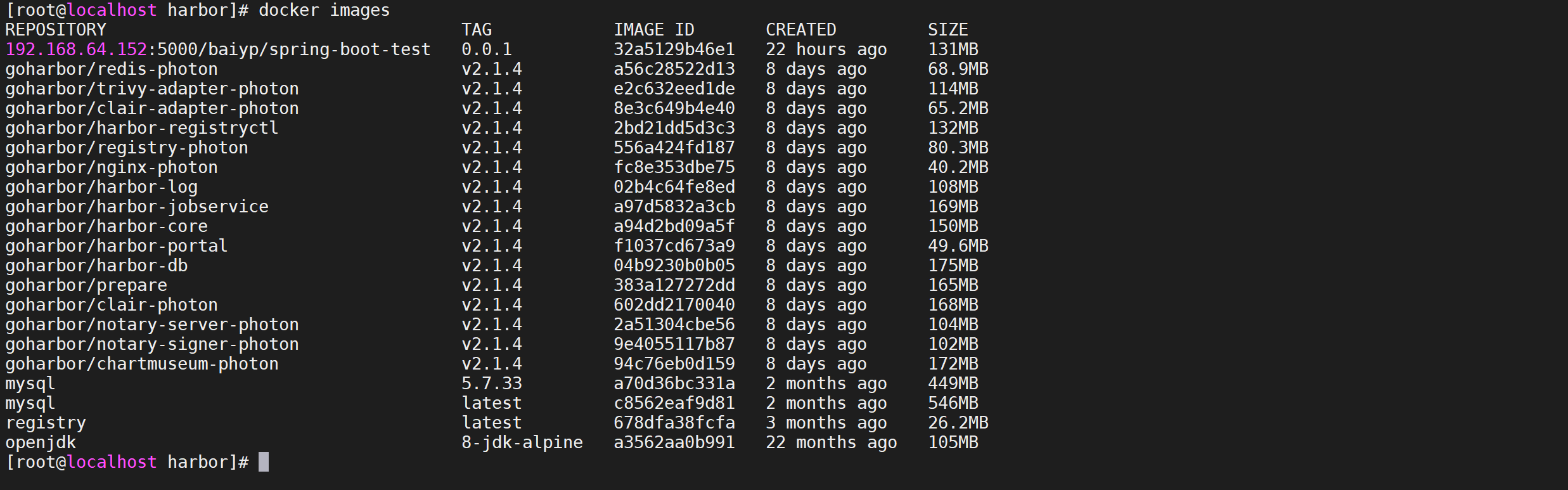Click image ID a70d36bc331a for mysql
Viewport: 1568px width, 490px height.
pos(674,384)
